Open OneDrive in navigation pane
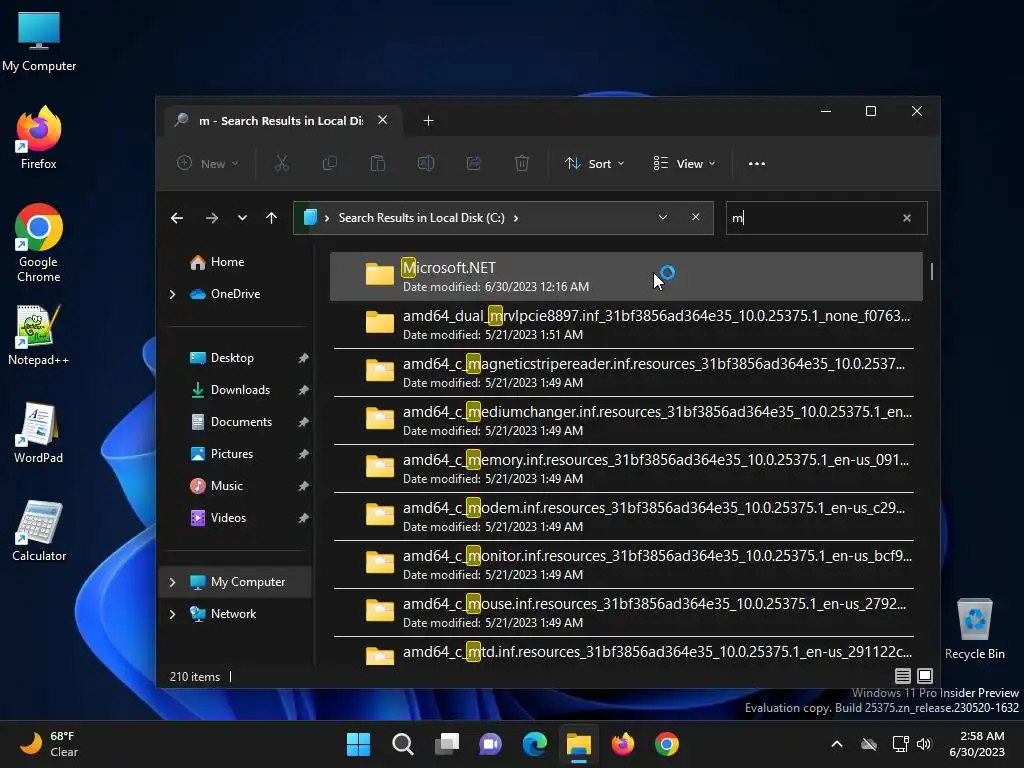1024x768 pixels. tap(225, 294)
